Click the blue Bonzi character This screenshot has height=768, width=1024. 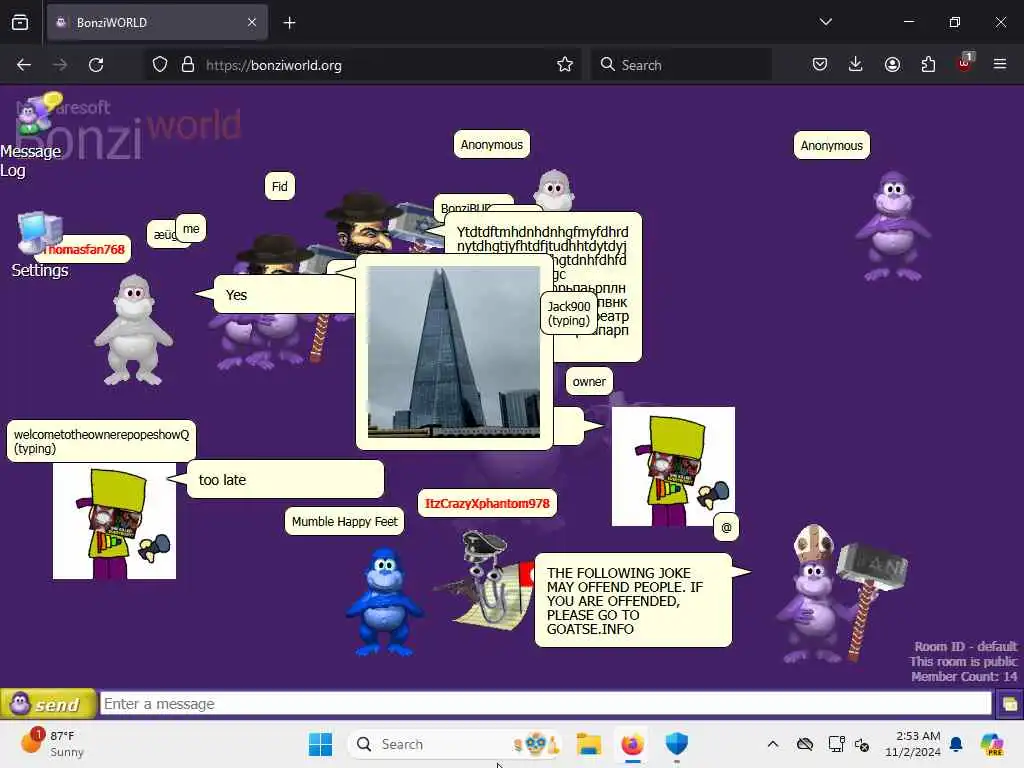[385, 601]
